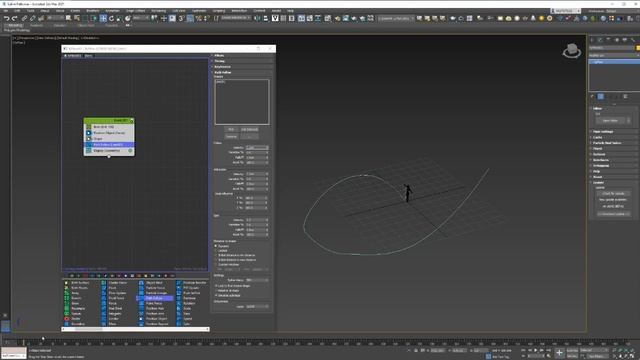
Task: Click the Select Object arrow tool
Action: tap(68, 18)
